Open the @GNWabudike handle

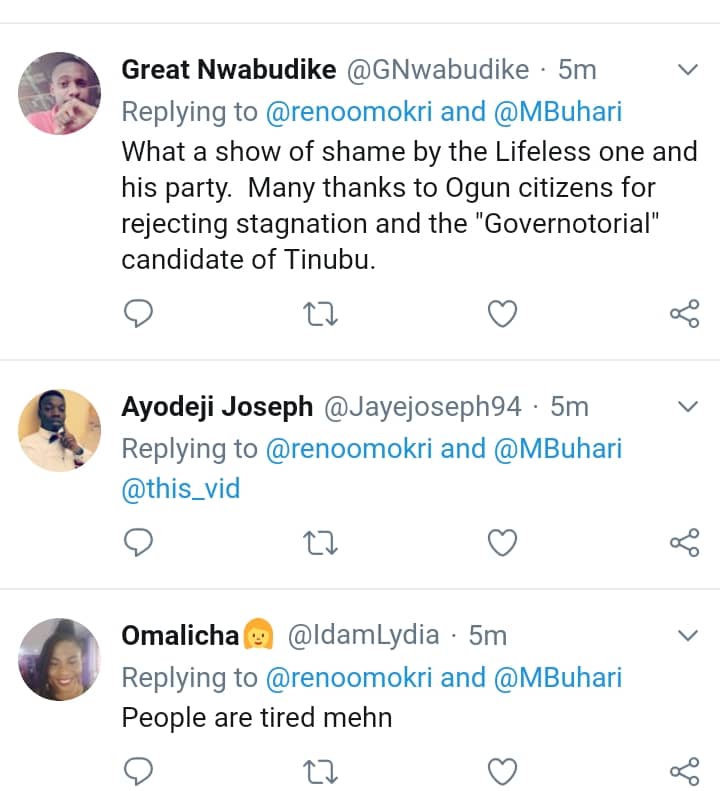(437, 70)
